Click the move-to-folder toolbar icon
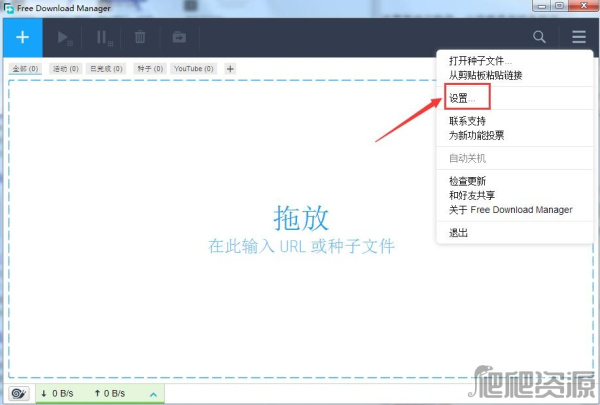 tap(179, 37)
